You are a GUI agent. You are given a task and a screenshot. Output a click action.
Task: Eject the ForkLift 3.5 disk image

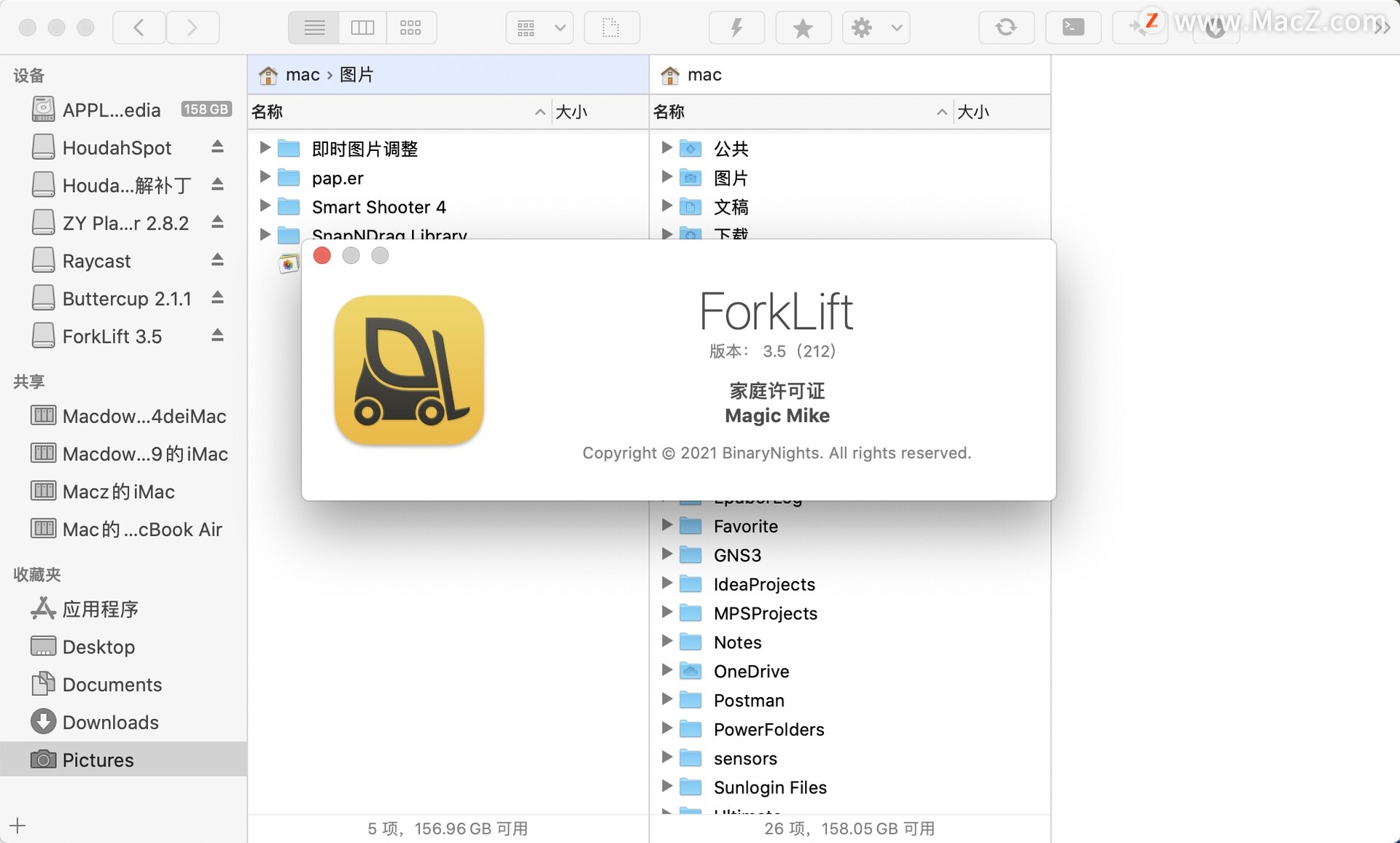click(217, 335)
